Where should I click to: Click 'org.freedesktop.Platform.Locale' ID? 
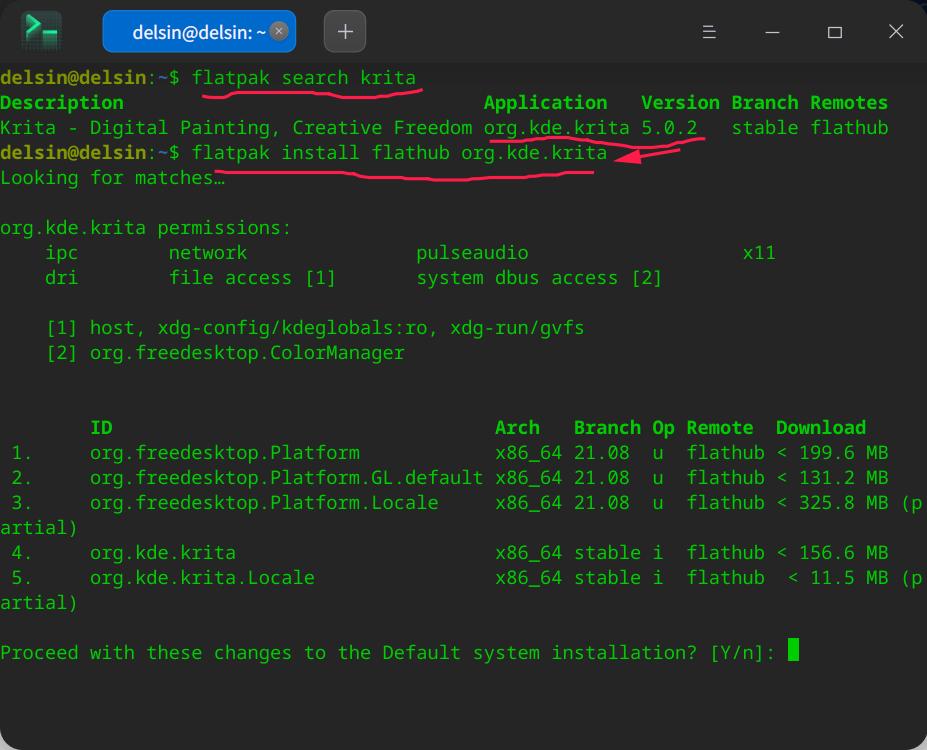tap(264, 503)
